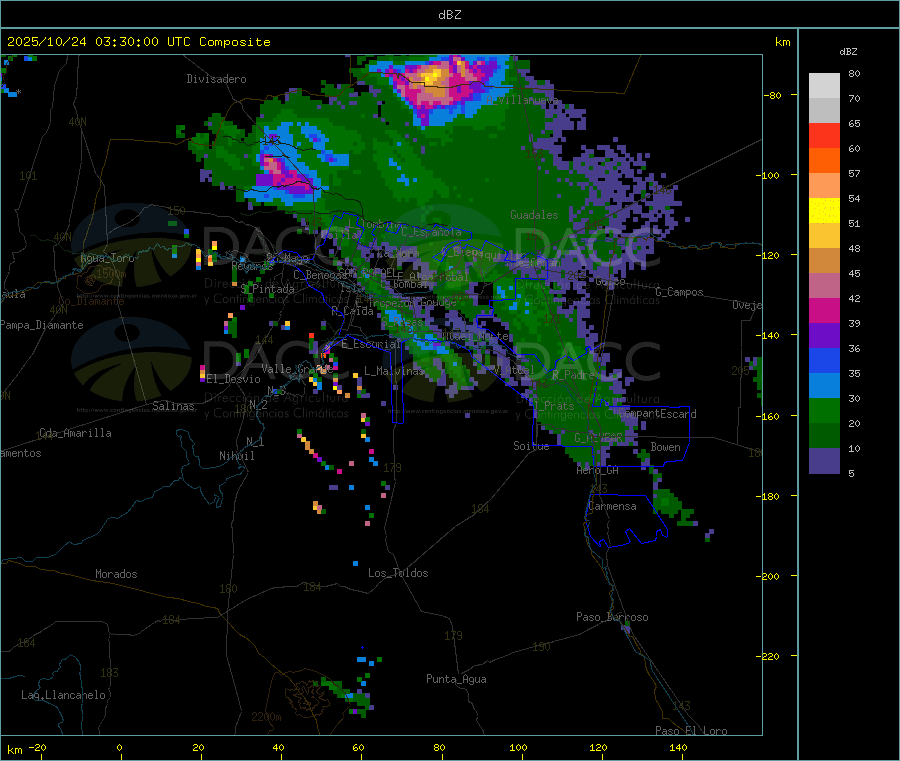Click the S_Pintada map label
The width and height of the screenshot is (900, 761).
(267, 289)
